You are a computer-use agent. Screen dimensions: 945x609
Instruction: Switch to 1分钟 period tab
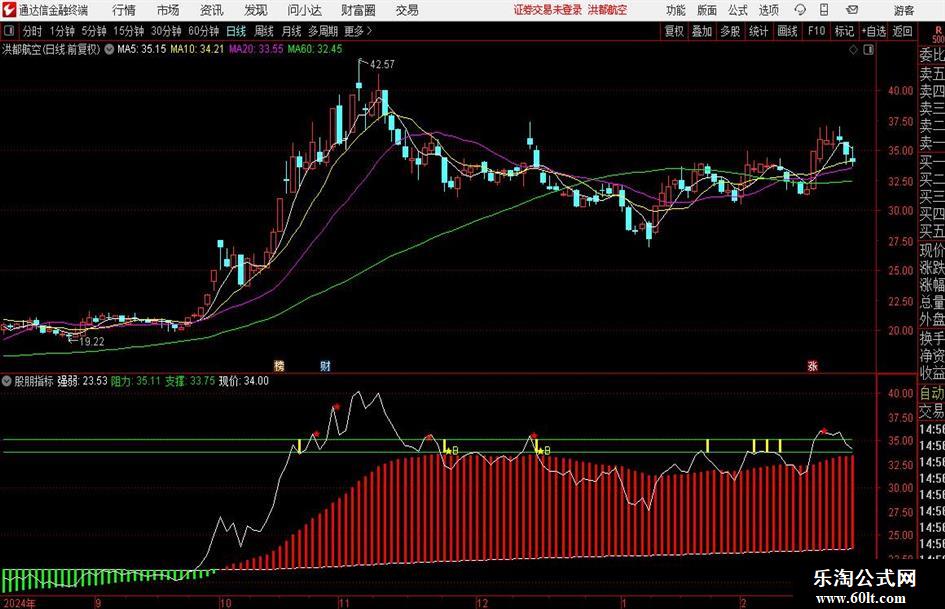coord(61,31)
